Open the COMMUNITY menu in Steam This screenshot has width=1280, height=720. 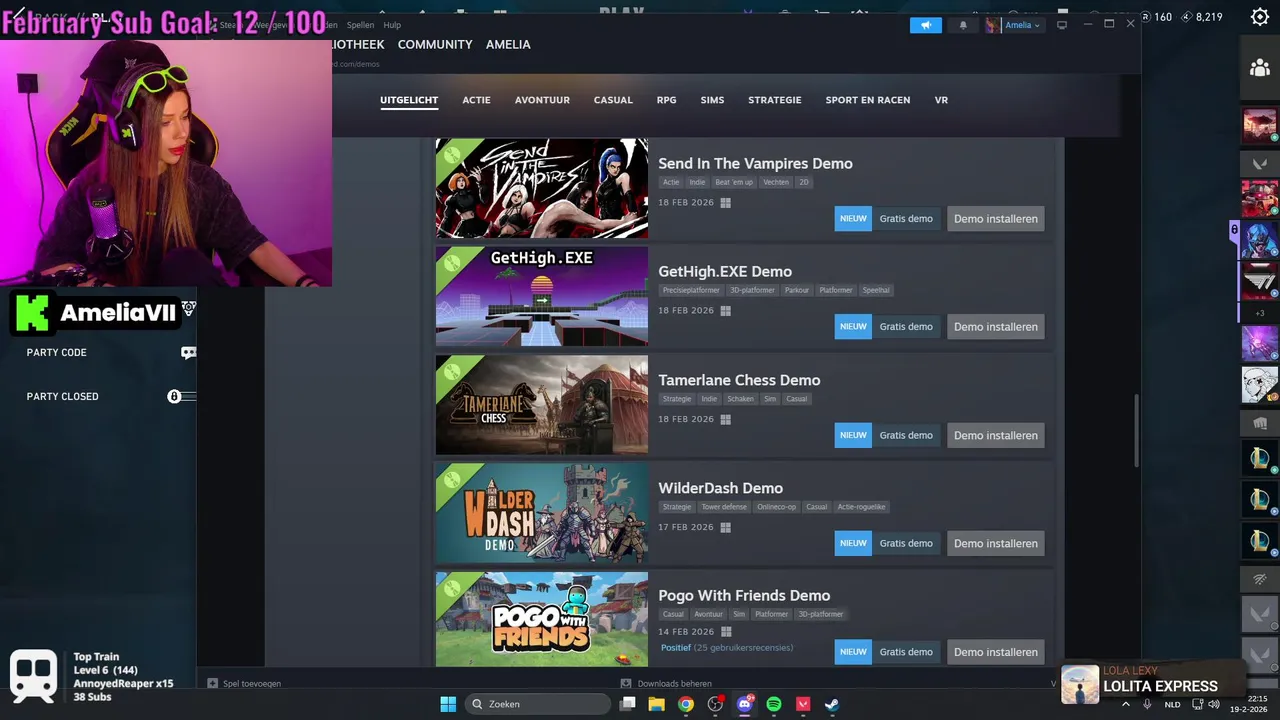[435, 44]
